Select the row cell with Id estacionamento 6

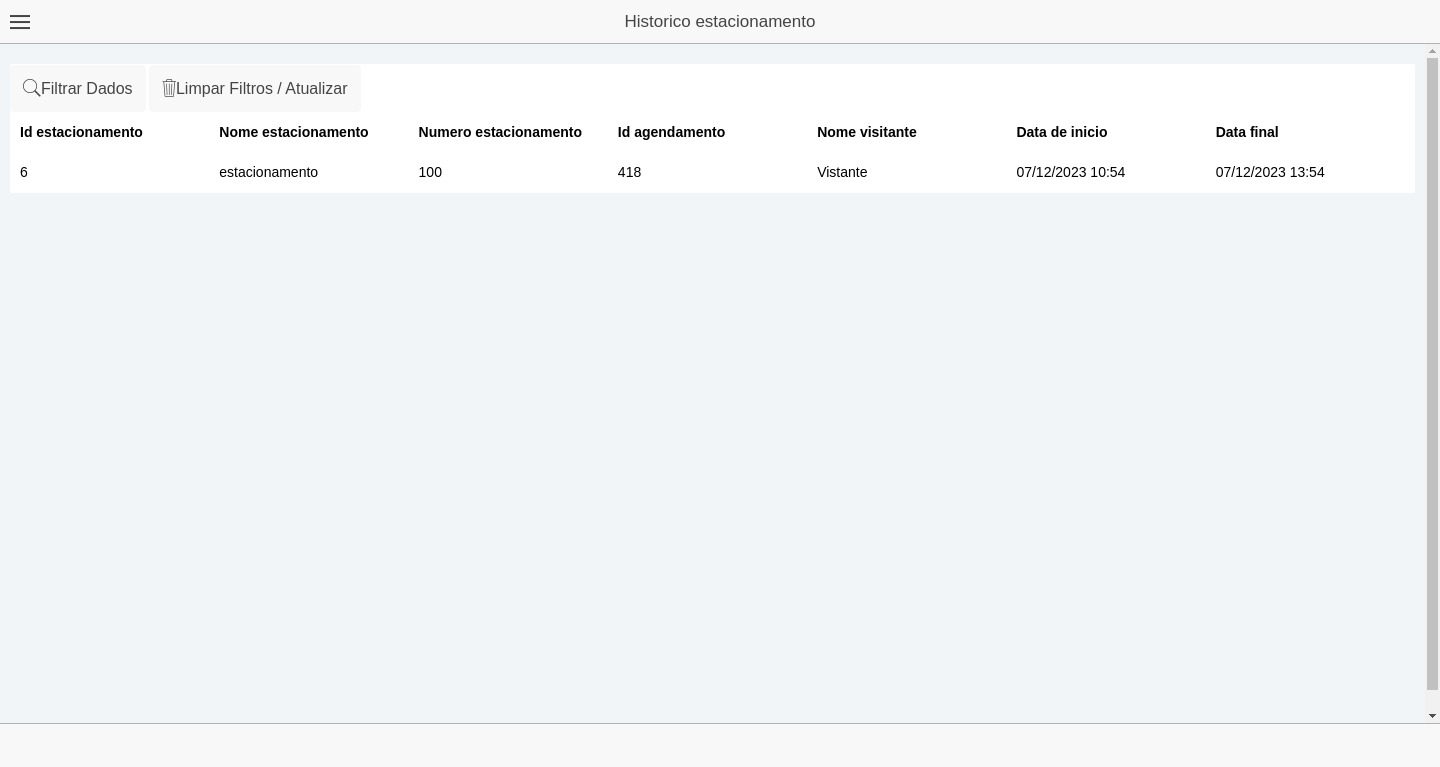point(24,172)
